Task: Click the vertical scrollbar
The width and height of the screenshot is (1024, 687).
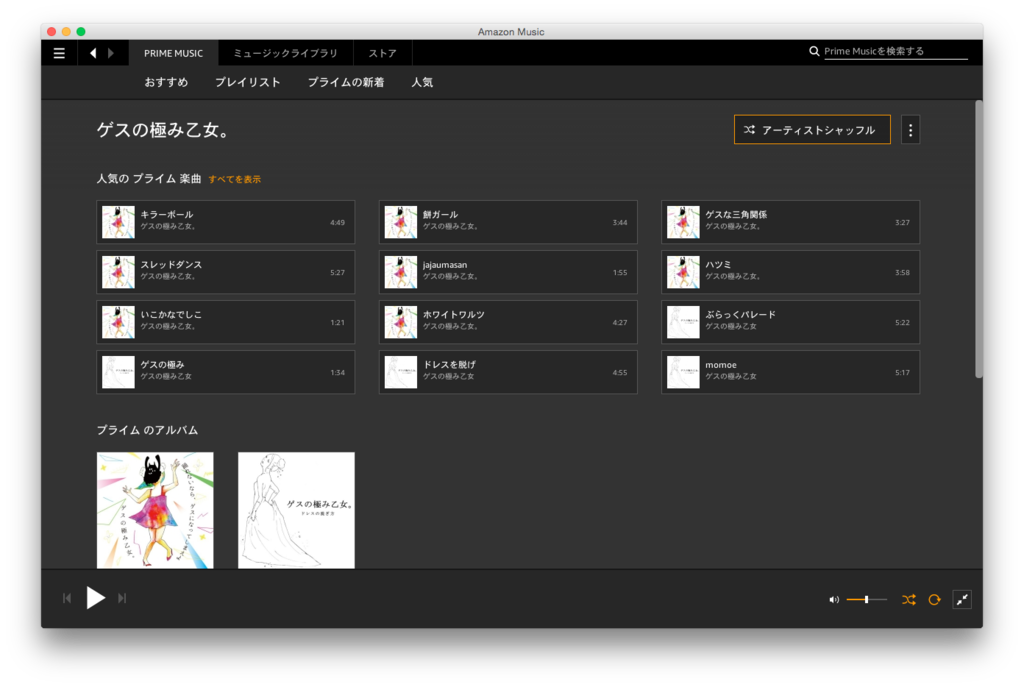Action: [978, 239]
